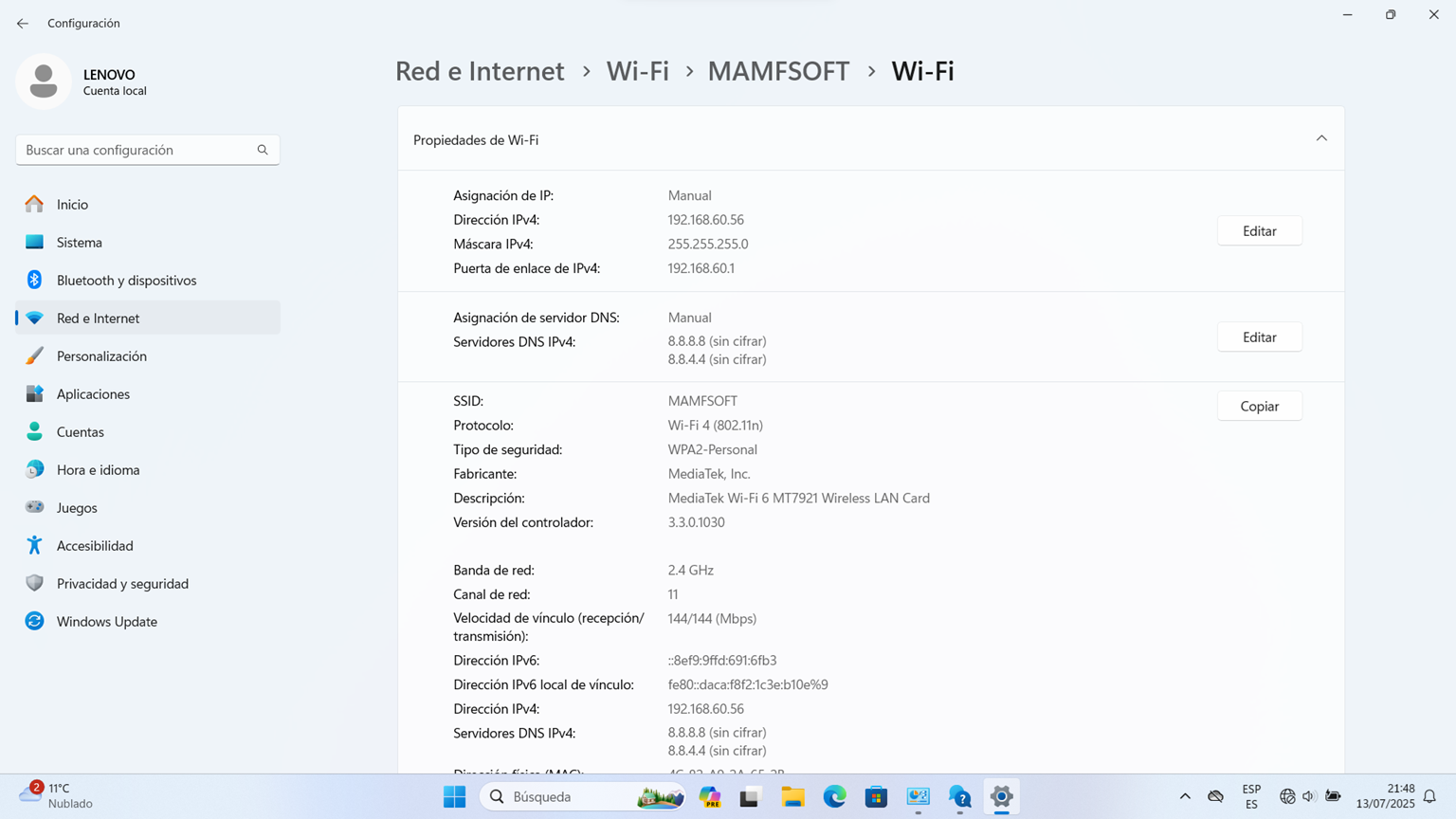This screenshot has width=1456, height=819.
Task: Click the MediaTek Wi-Fi 6 MT7921 description text
Action: click(x=799, y=498)
